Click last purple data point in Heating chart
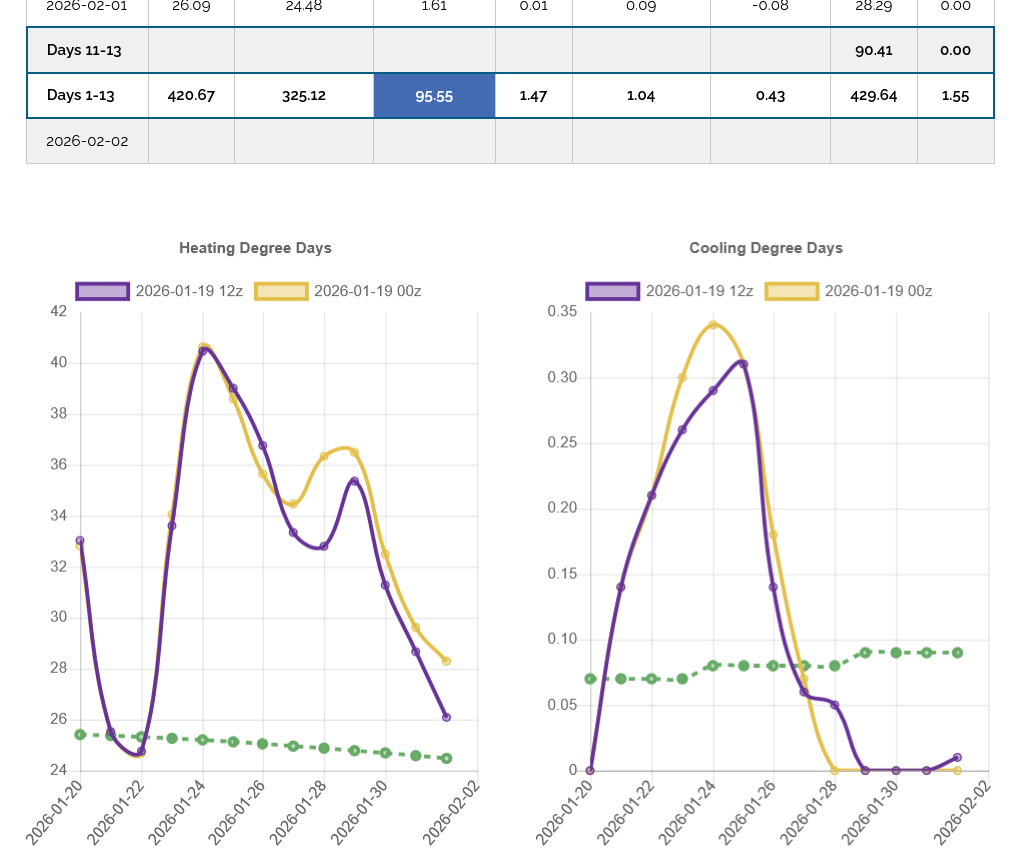 446,717
